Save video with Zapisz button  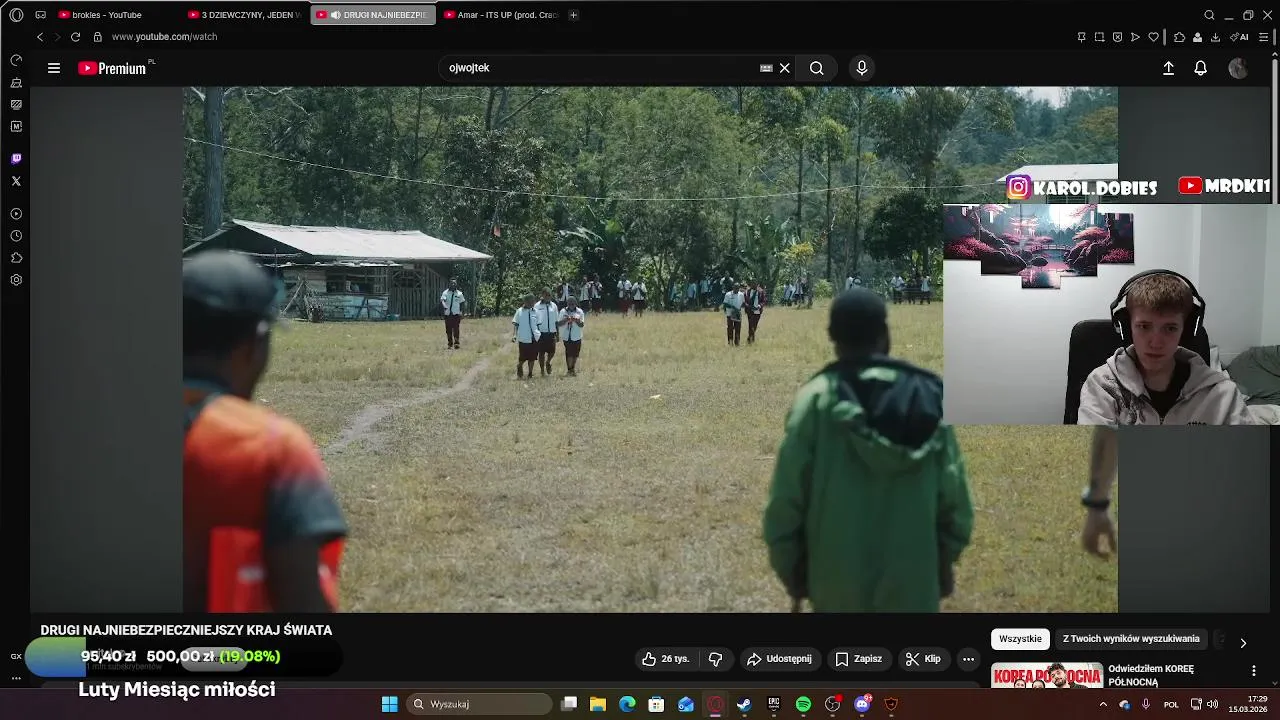click(859, 659)
